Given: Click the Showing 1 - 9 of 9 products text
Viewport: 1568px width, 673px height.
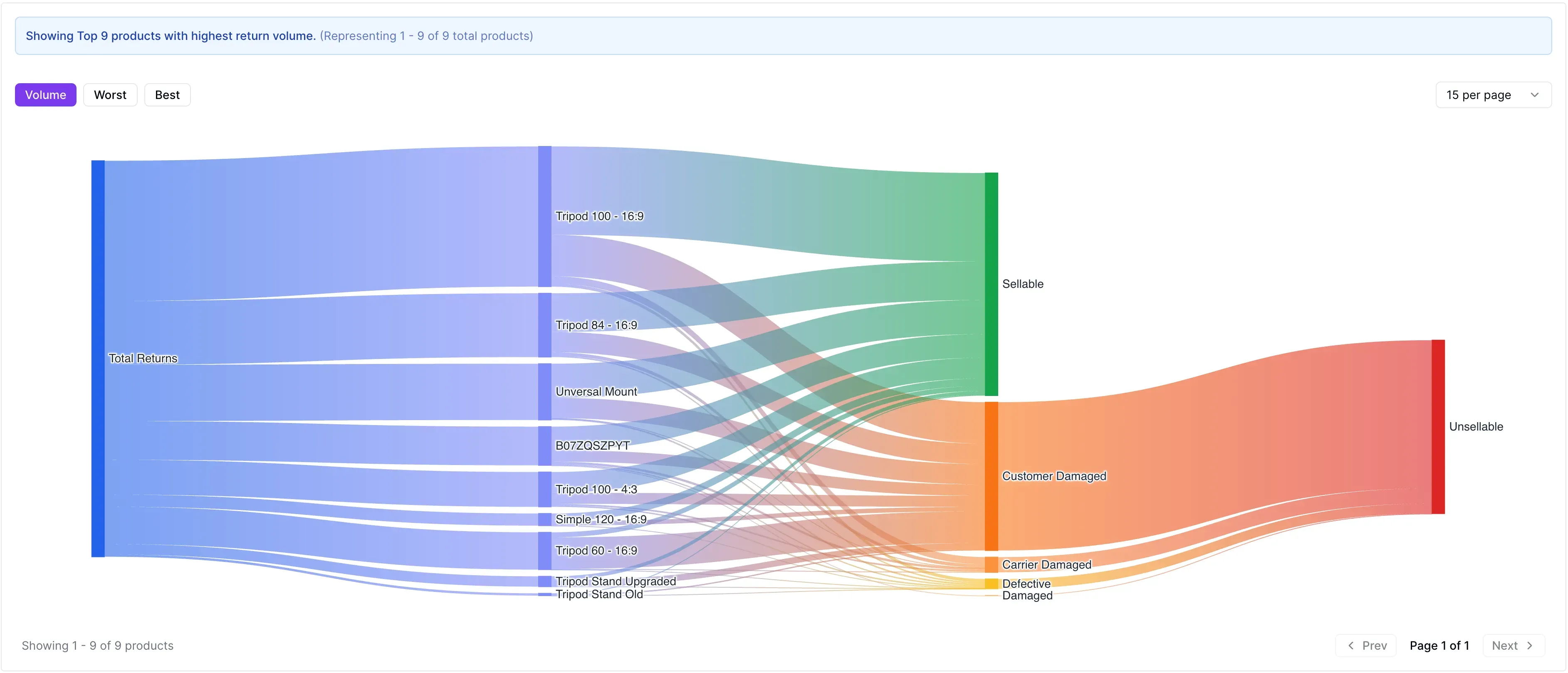Looking at the screenshot, I should click(97, 646).
